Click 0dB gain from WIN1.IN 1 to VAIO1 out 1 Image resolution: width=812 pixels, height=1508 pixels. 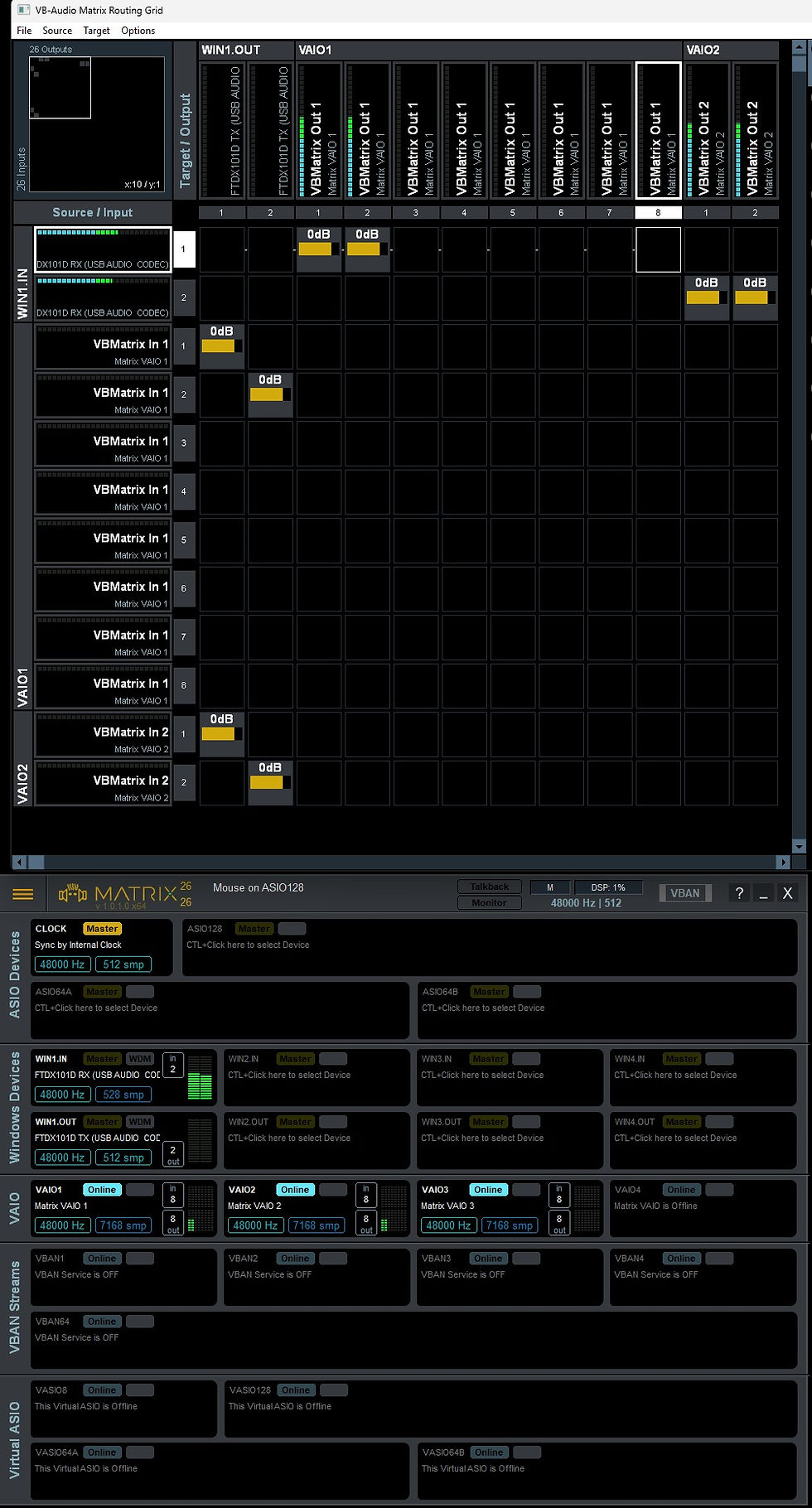[x=318, y=249]
